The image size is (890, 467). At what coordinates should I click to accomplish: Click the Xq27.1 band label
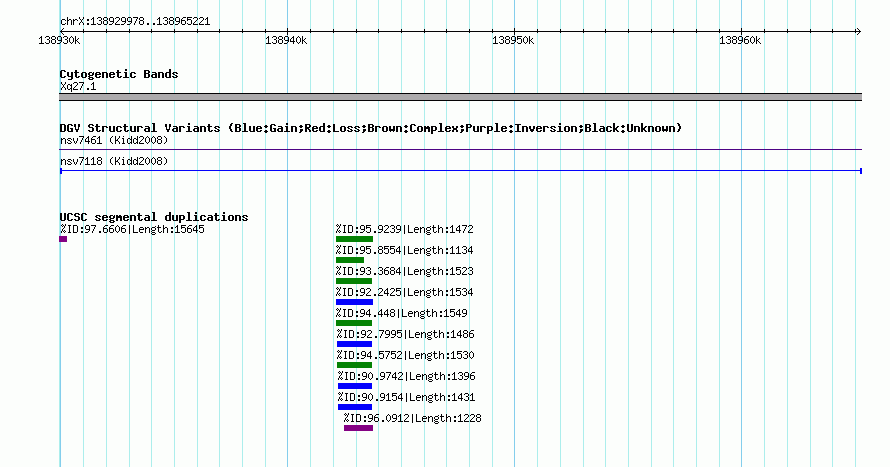[x=78, y=86]
